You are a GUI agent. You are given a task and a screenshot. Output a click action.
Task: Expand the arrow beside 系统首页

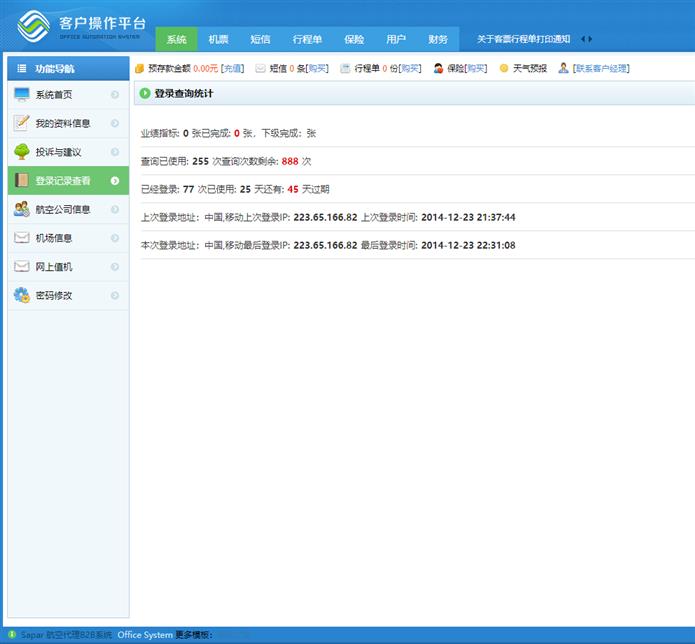(x=115, y=95)
